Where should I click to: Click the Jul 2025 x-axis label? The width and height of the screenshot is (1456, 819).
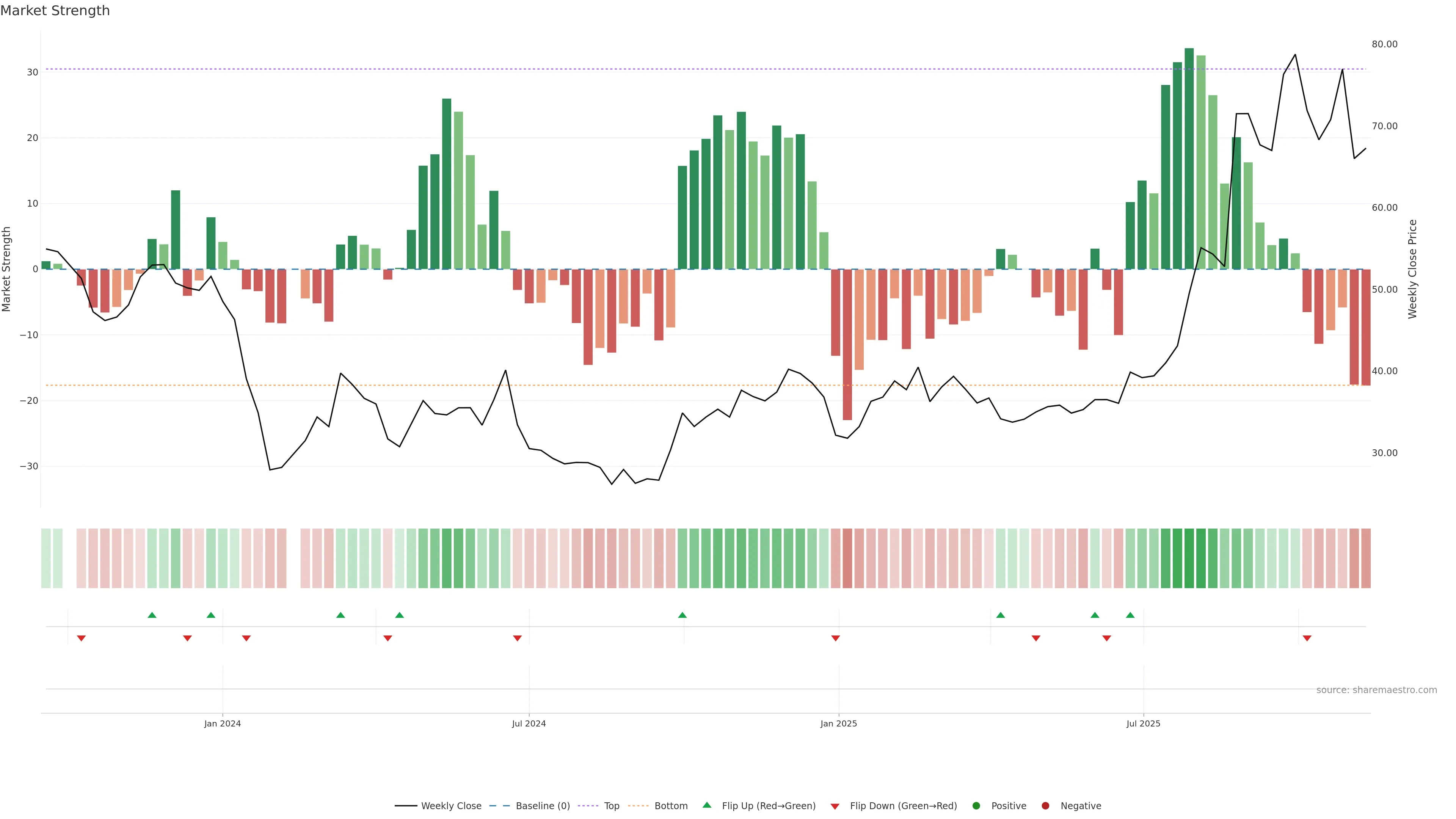[1143, 723]
